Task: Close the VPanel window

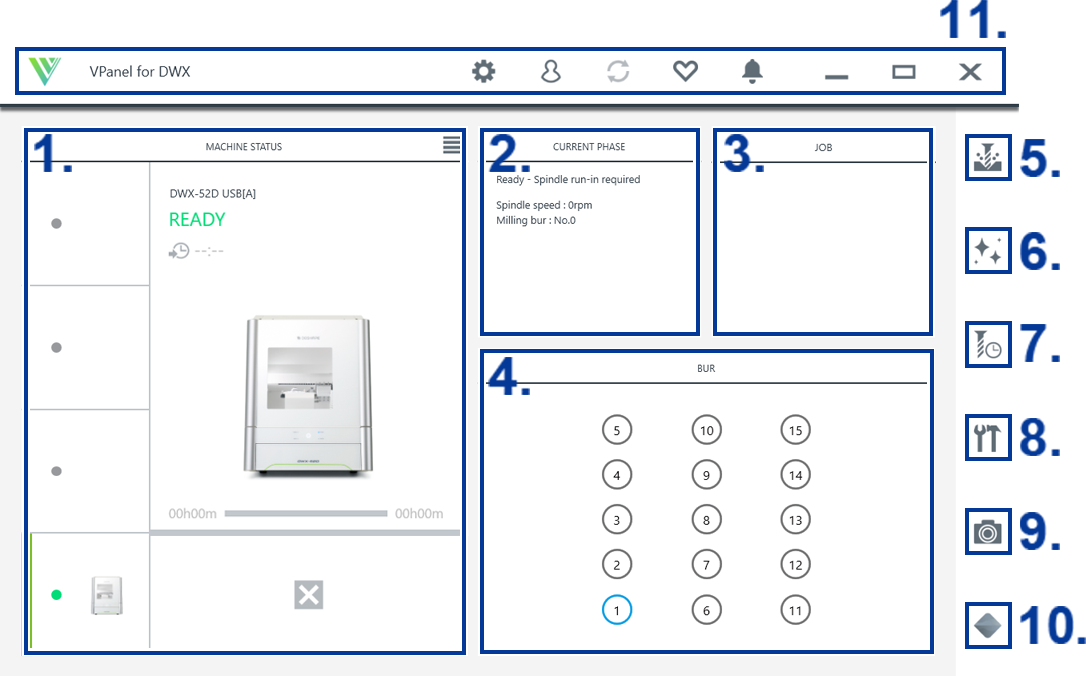Action: tap(970, 71)
